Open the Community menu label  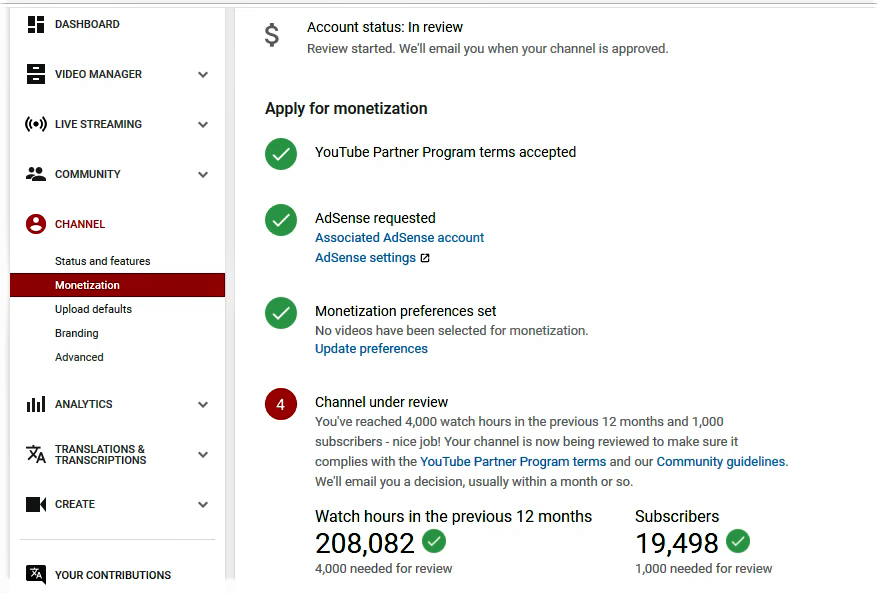pos(88,174)
